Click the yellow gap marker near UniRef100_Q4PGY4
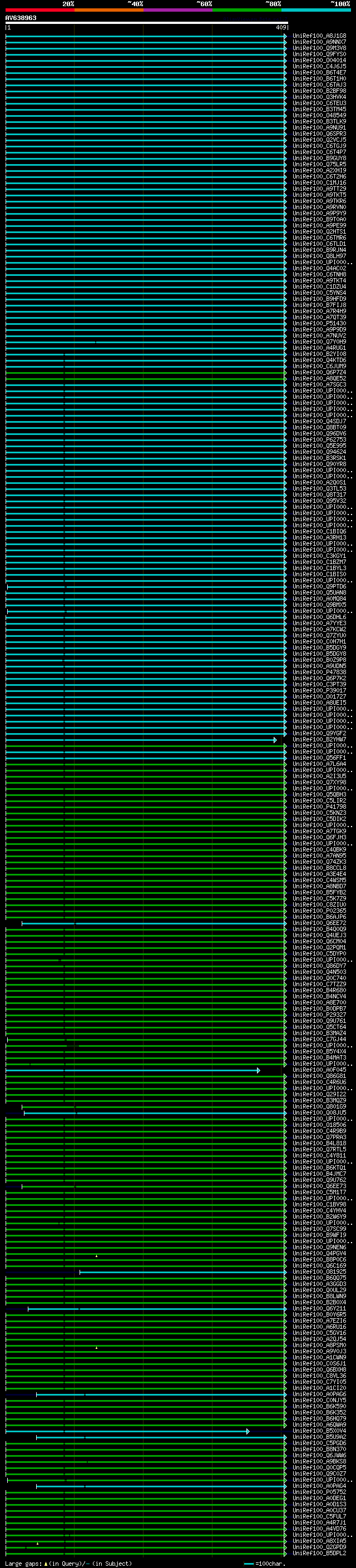This screenshot has height=1568, width=356. tap(96, 1256)
